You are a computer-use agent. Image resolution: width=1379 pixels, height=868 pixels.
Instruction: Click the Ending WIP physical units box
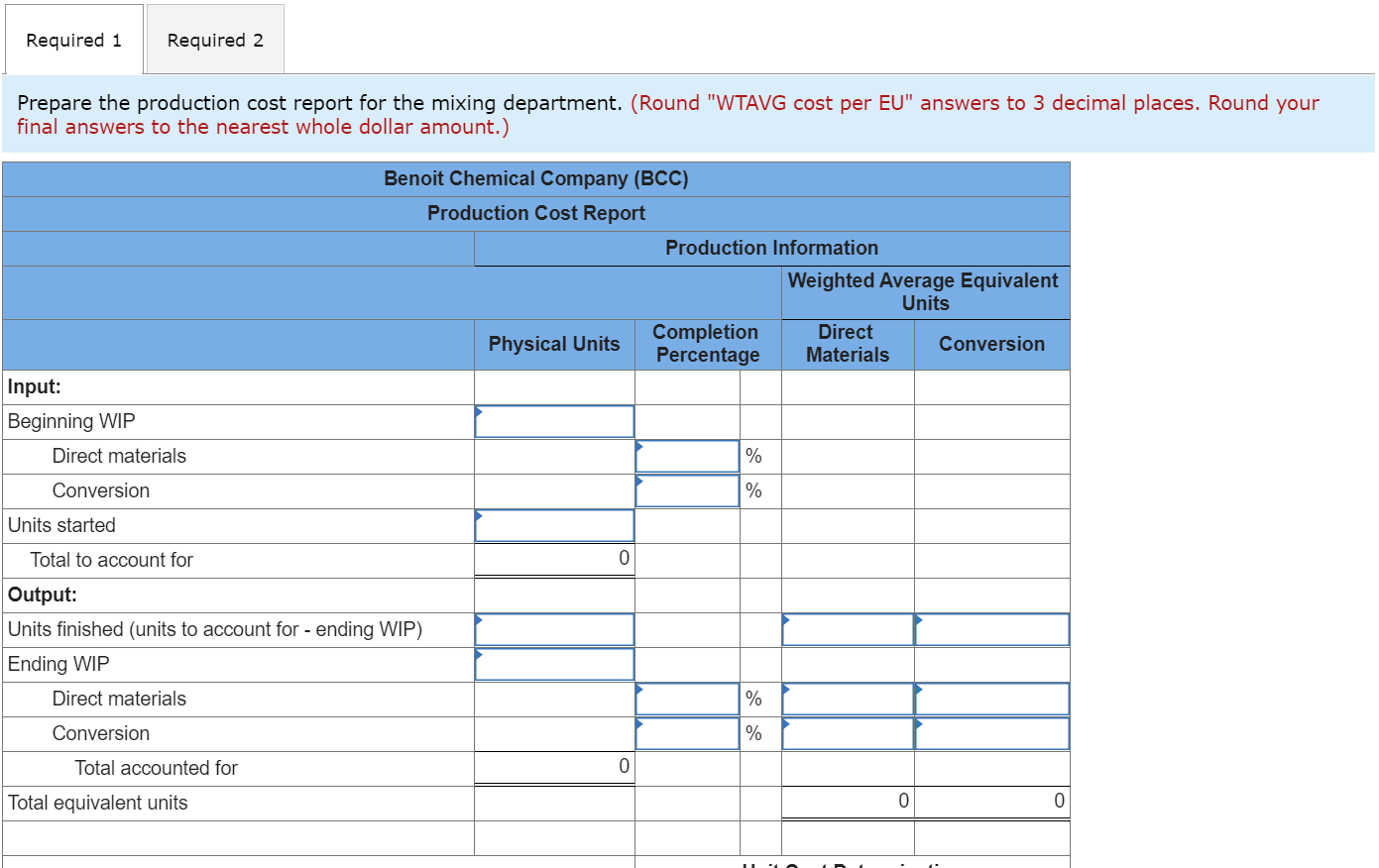click(553, 664)
